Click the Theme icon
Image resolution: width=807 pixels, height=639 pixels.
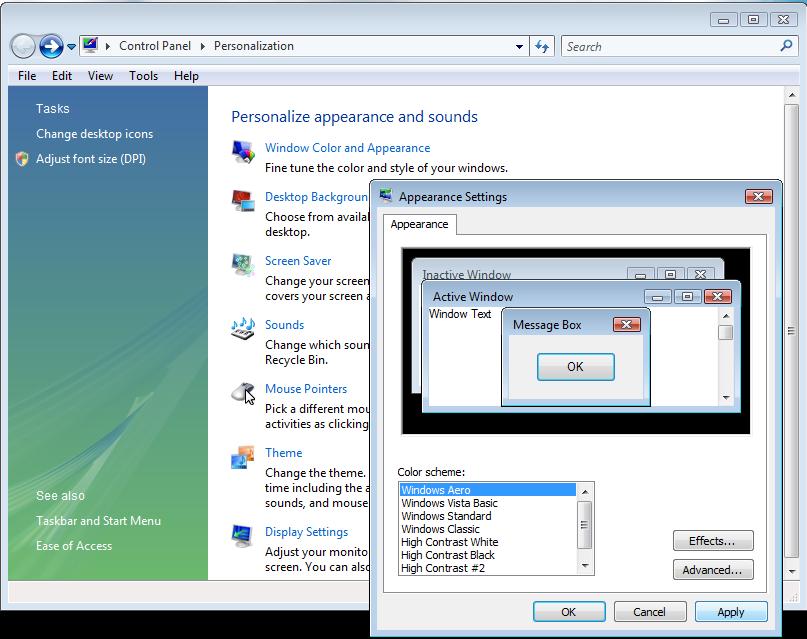243,457
